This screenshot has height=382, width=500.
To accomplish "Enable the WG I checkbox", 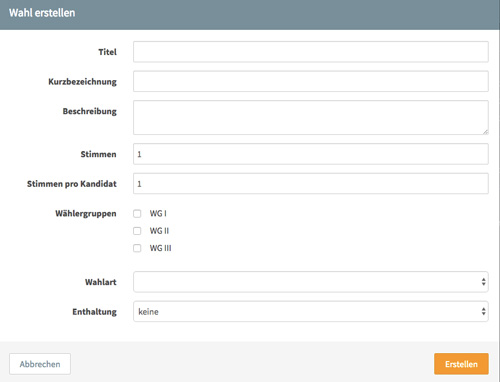I will 137,213.
